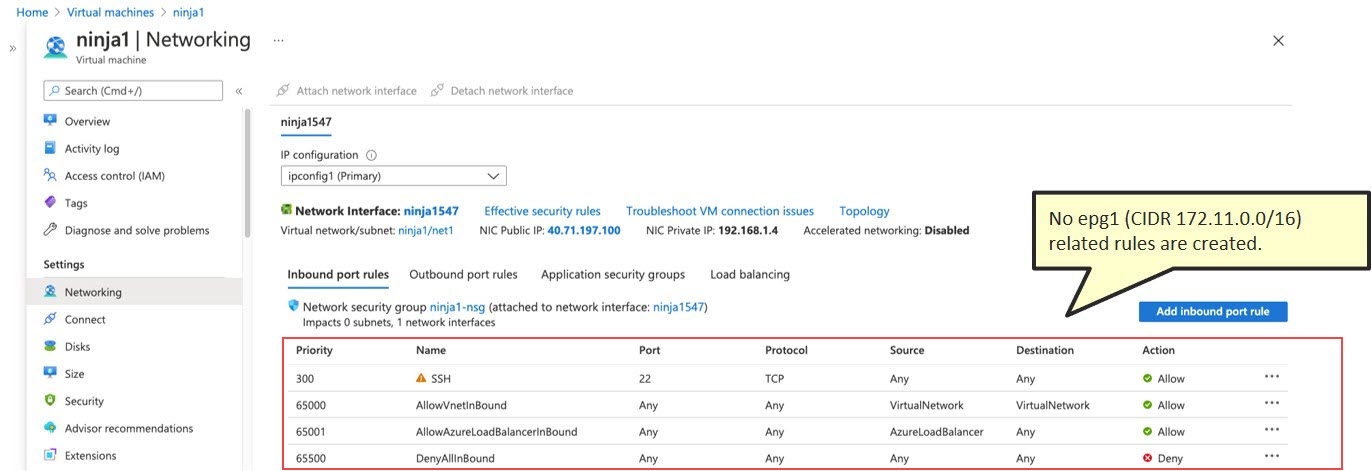Click the warning icon on SSH rule
1371x471 pixels.
coord(421,379)
